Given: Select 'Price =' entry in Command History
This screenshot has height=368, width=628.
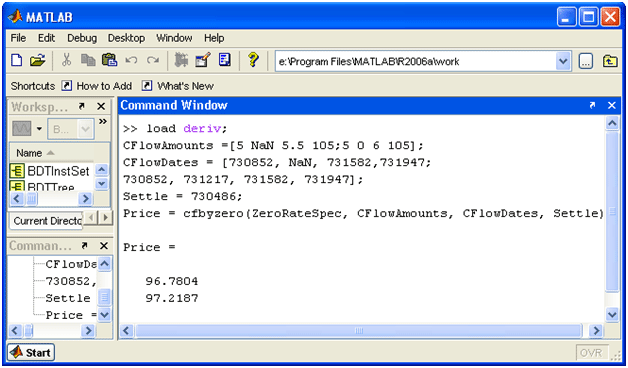Looking at the screenshot, I should click(71, 315).
